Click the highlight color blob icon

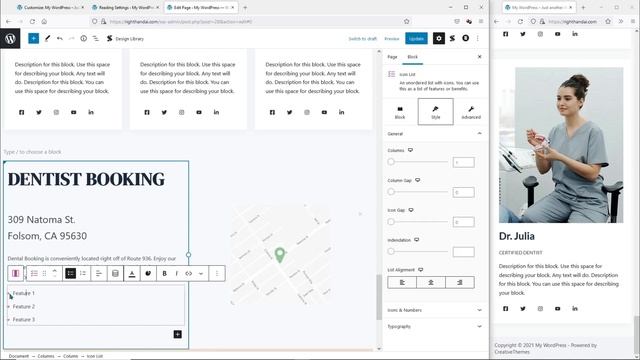[148, 273]
